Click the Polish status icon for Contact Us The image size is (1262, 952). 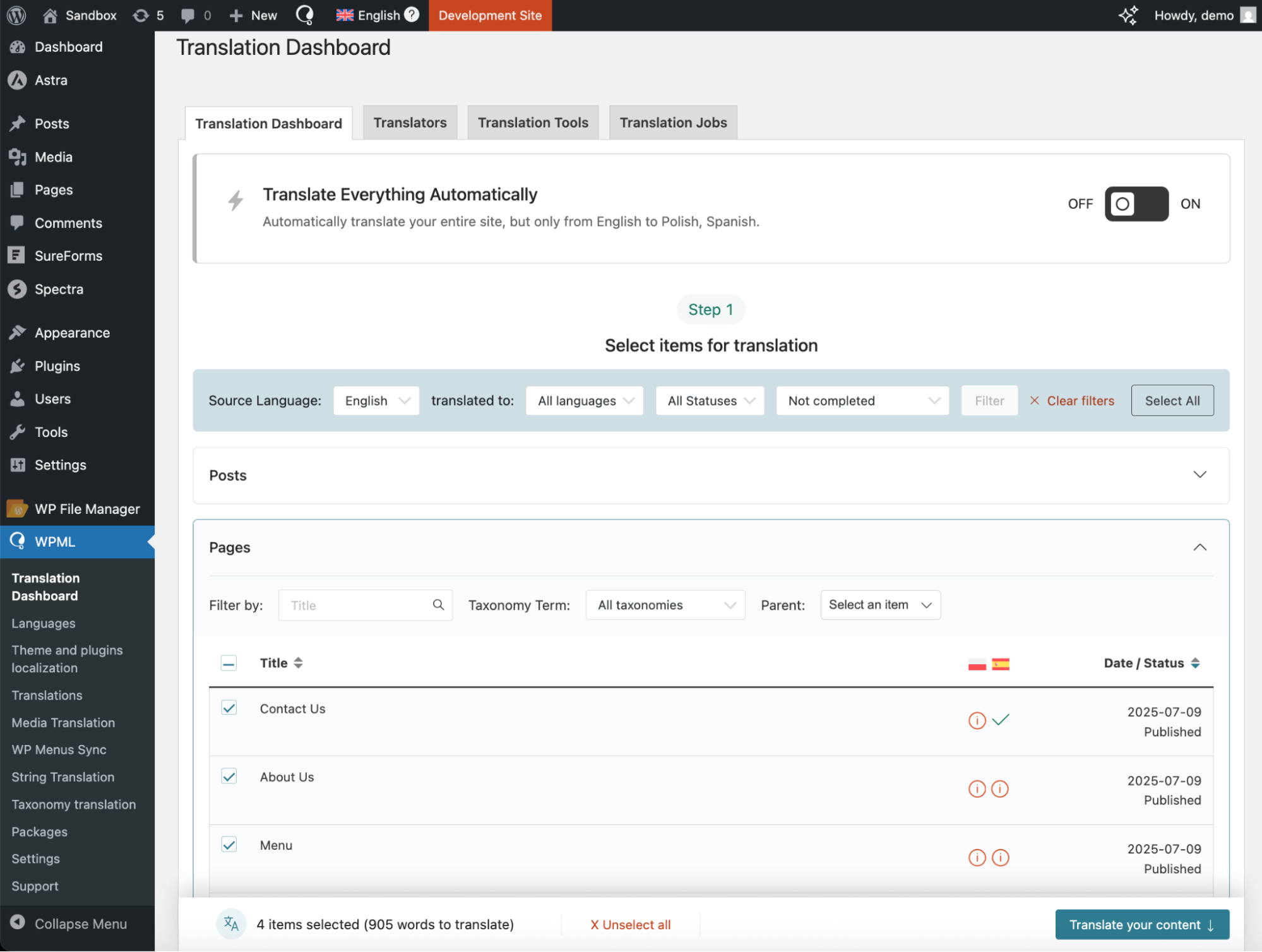click(x=977, y=720)
